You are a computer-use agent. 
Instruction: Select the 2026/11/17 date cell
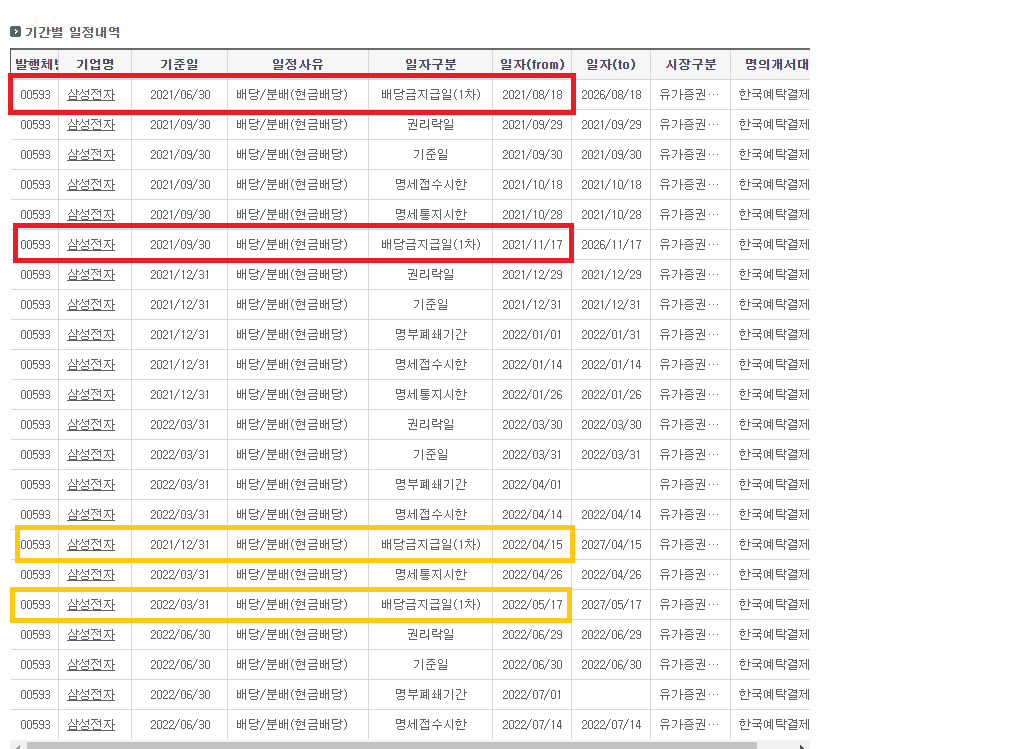611,245
